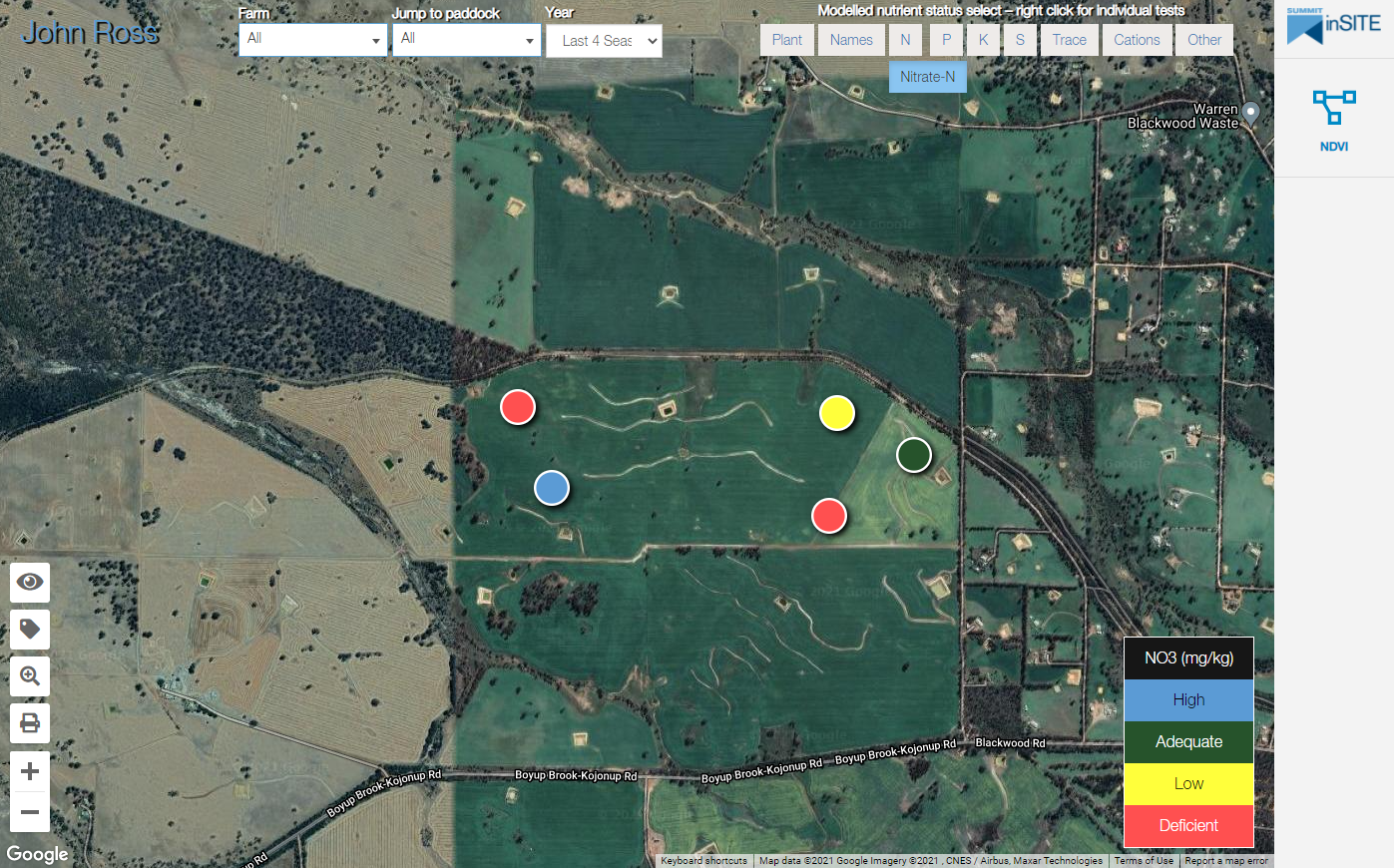The width and height of the screenshot is (1394, 868).
Task: Zoom in with the plus button
Action: [x=30, y=771]
